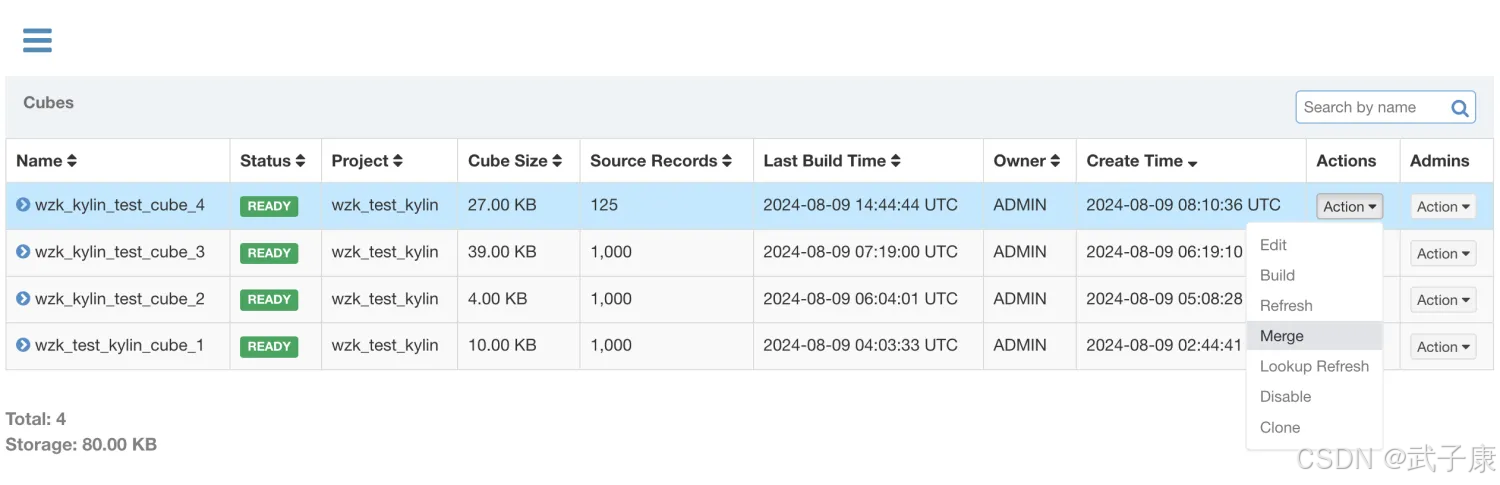The height and width of the screenshot is (485, 1500).
Task: Expand details for wzk_kylin_test_cube_3 row
Action: [23, 252]
